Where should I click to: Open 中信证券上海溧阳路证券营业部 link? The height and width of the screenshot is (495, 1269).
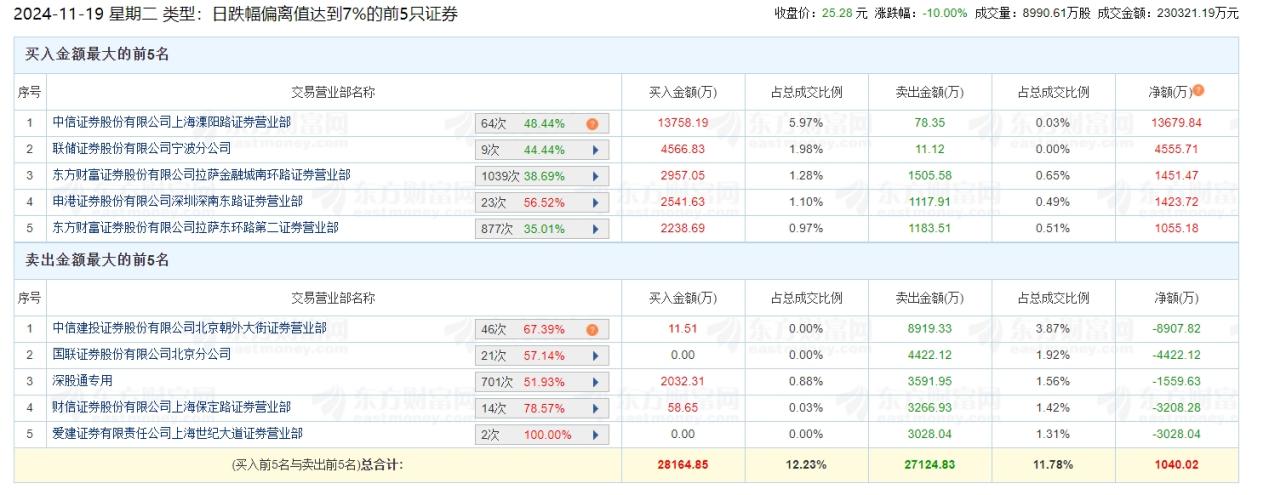(171, 123)
